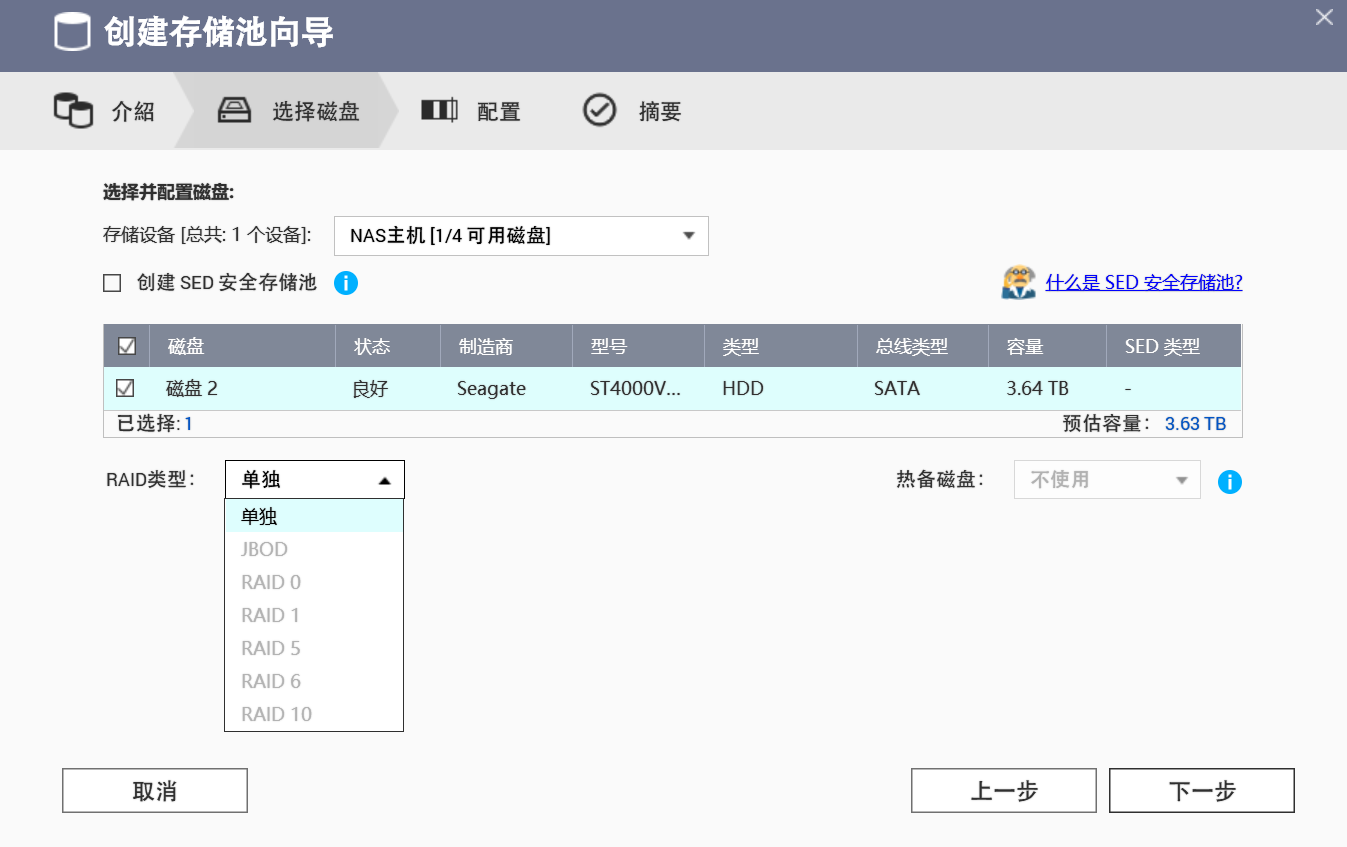Open the 不使用 hot spare dropdown
This screenshot has height=847, width=1347.
tap(1107, 479)
